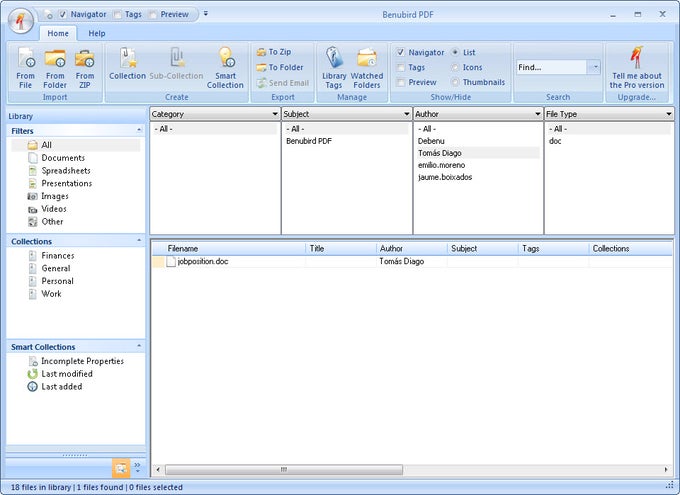Filter library by Presentations

pos(60,183)
